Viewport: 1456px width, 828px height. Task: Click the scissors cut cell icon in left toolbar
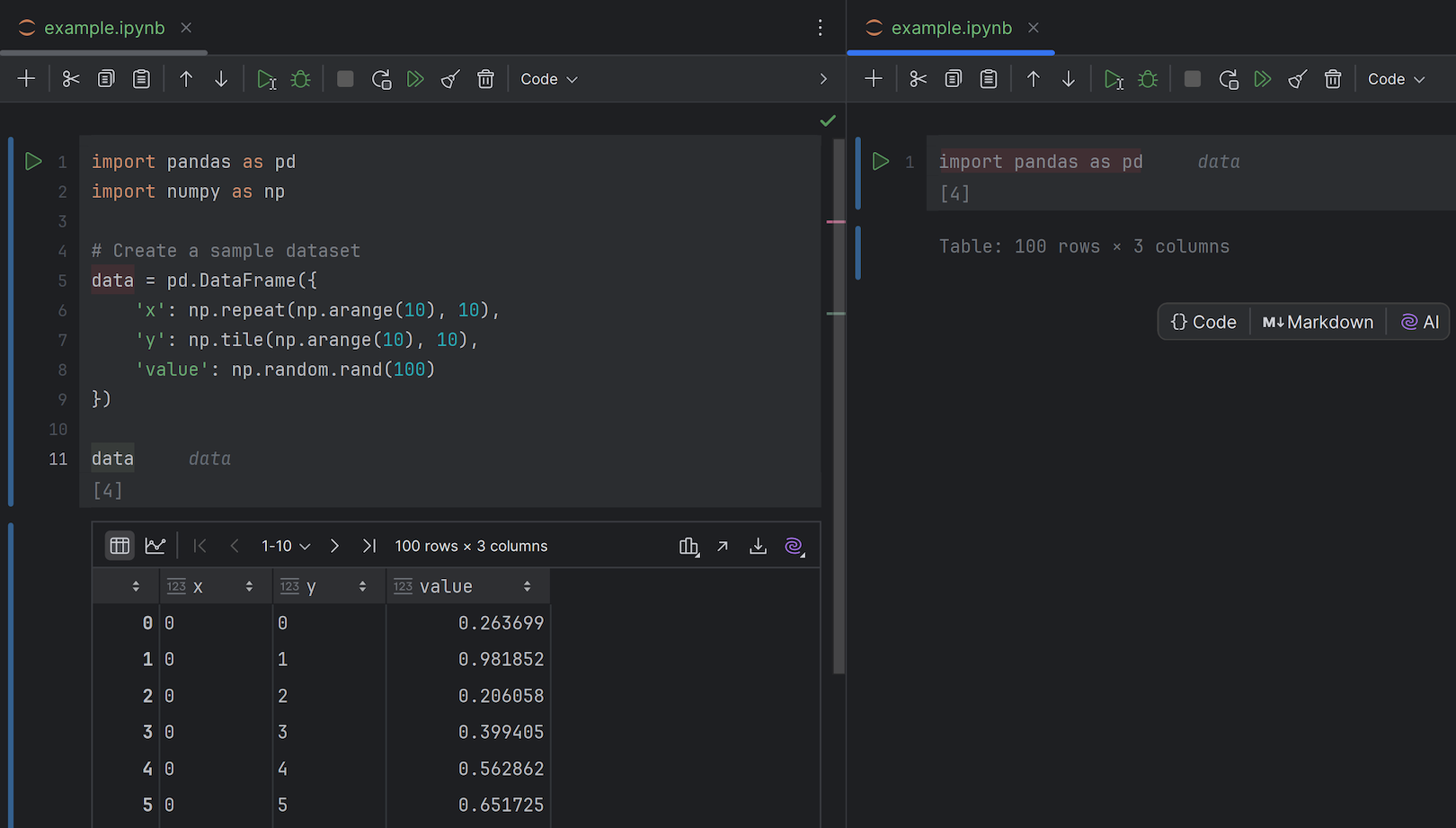coord(71,79)
